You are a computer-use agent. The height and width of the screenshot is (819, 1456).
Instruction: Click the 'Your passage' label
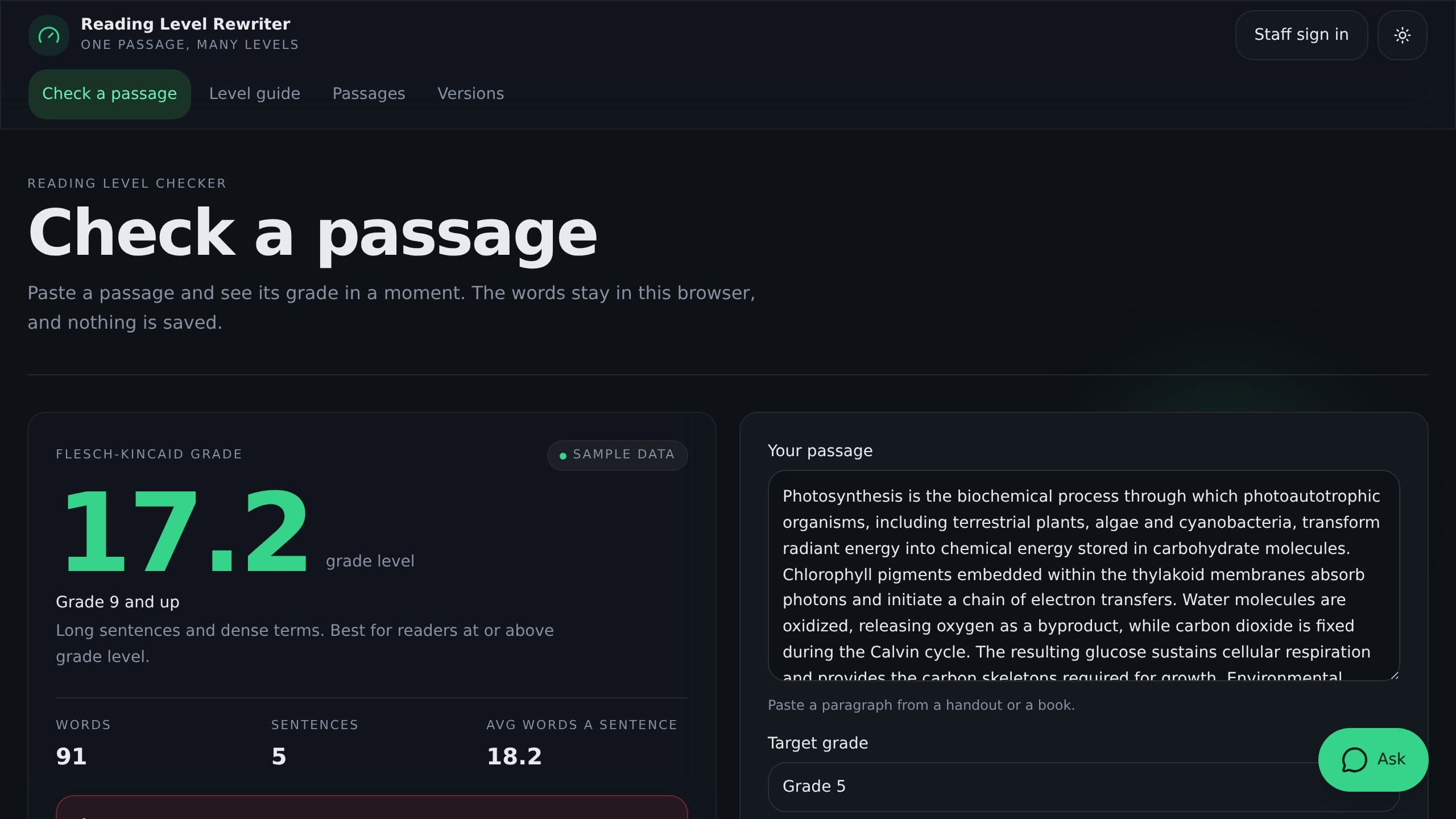point(820,451)
